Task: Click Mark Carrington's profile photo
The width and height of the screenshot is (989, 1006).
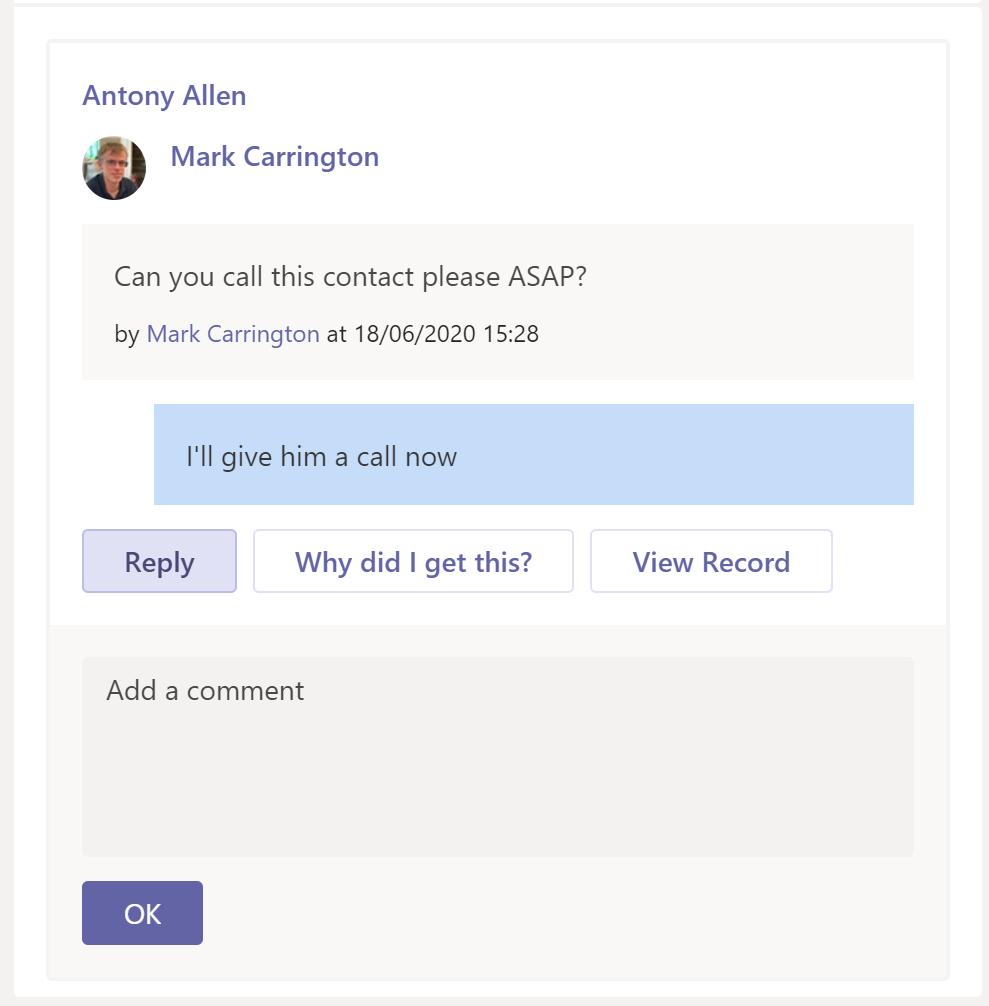Action: coord(114,167)
